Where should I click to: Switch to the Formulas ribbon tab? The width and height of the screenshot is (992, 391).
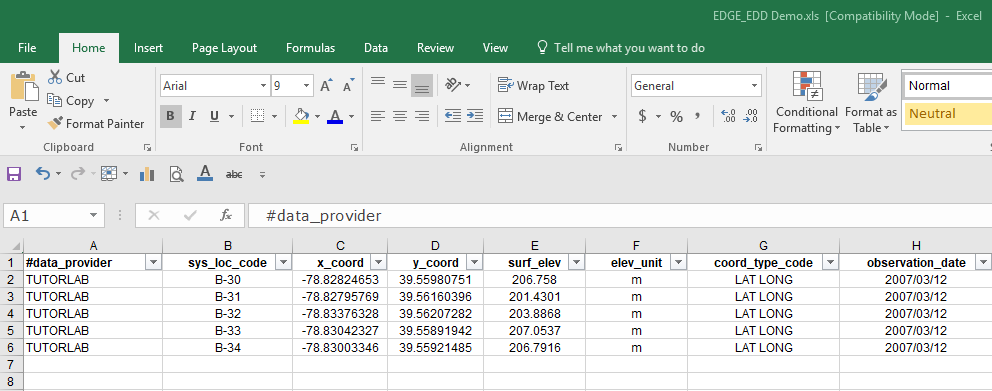311,48
